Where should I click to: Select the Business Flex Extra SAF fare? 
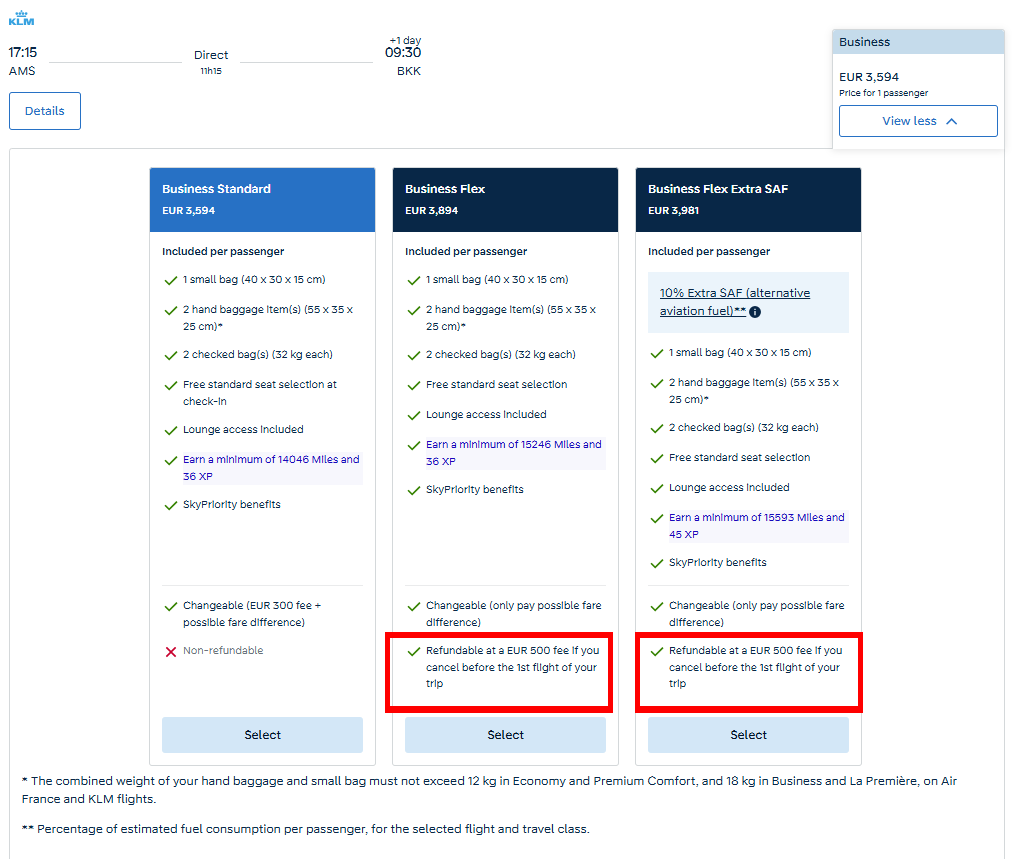[748, 734]
